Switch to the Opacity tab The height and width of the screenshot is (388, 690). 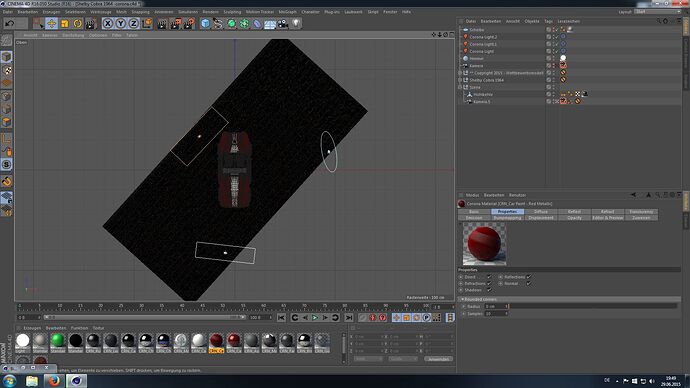(x=574, y=218)
